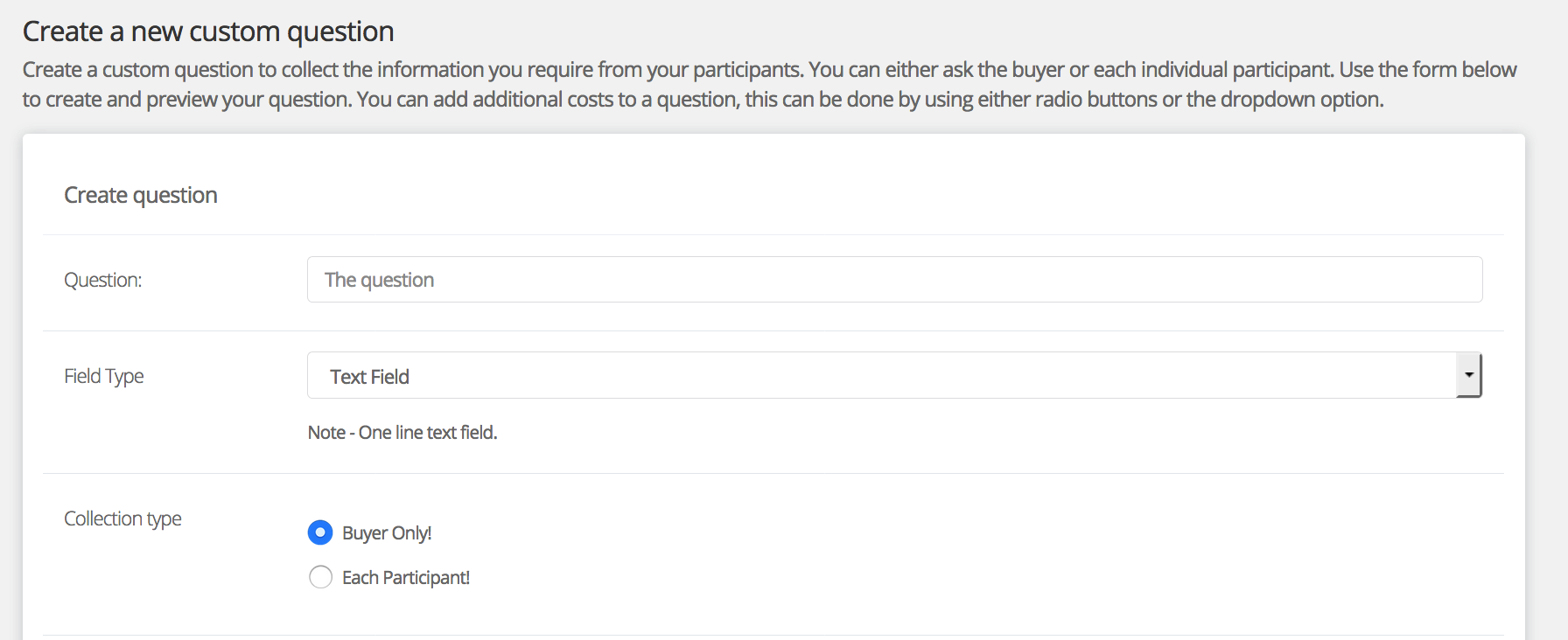Click the Question text input field
Image resolution: width=1568 pixels, height=640 pixels.
tap(894, 280)
